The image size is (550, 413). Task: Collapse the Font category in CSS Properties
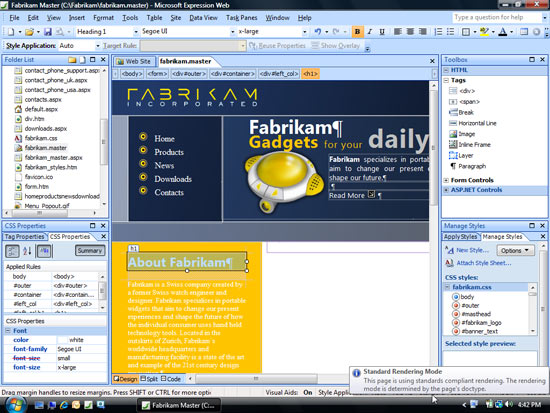(x=8, y=331)
